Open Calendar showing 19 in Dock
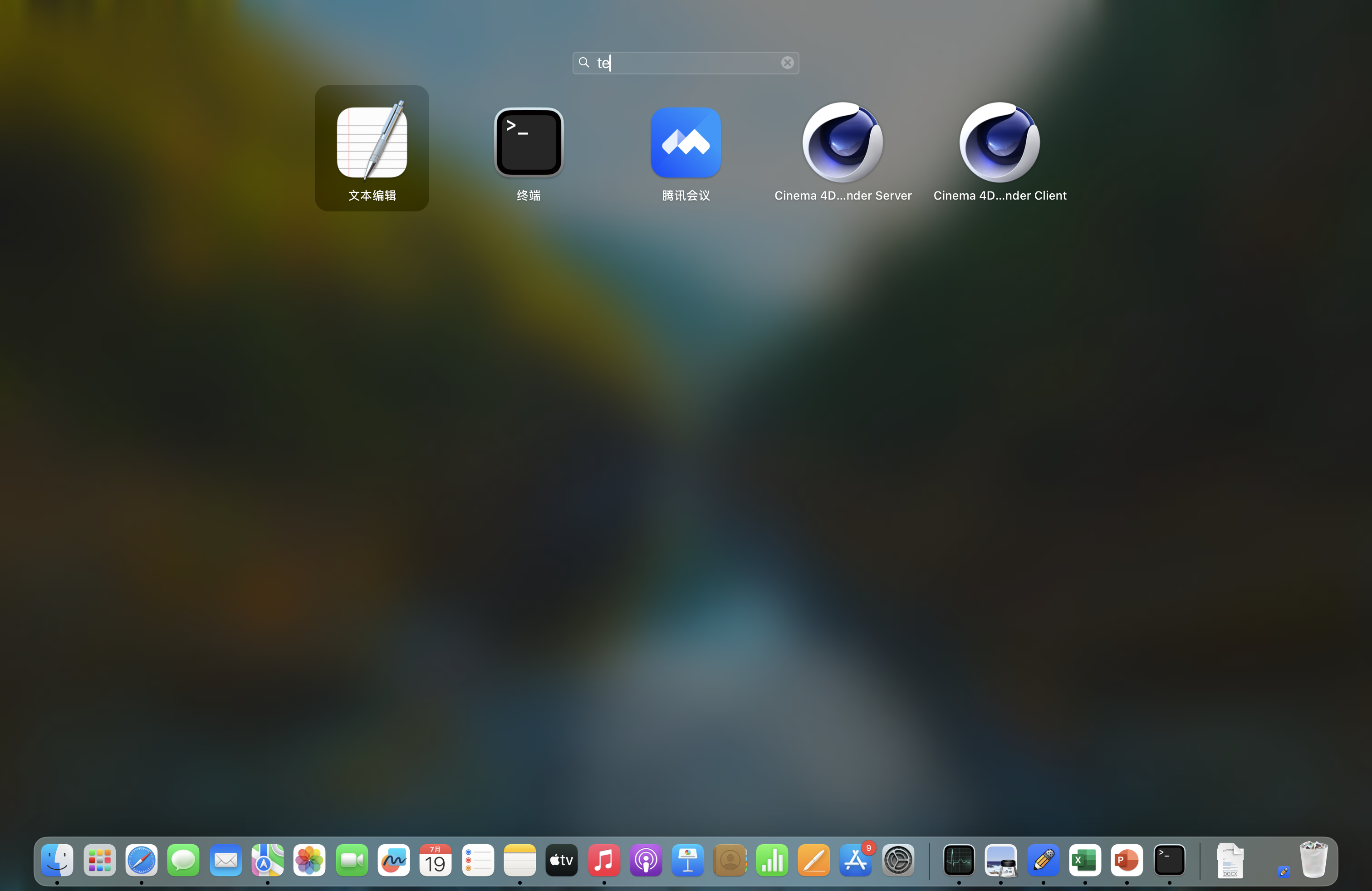Viewport: 1372px width, 891px height. 435,861
